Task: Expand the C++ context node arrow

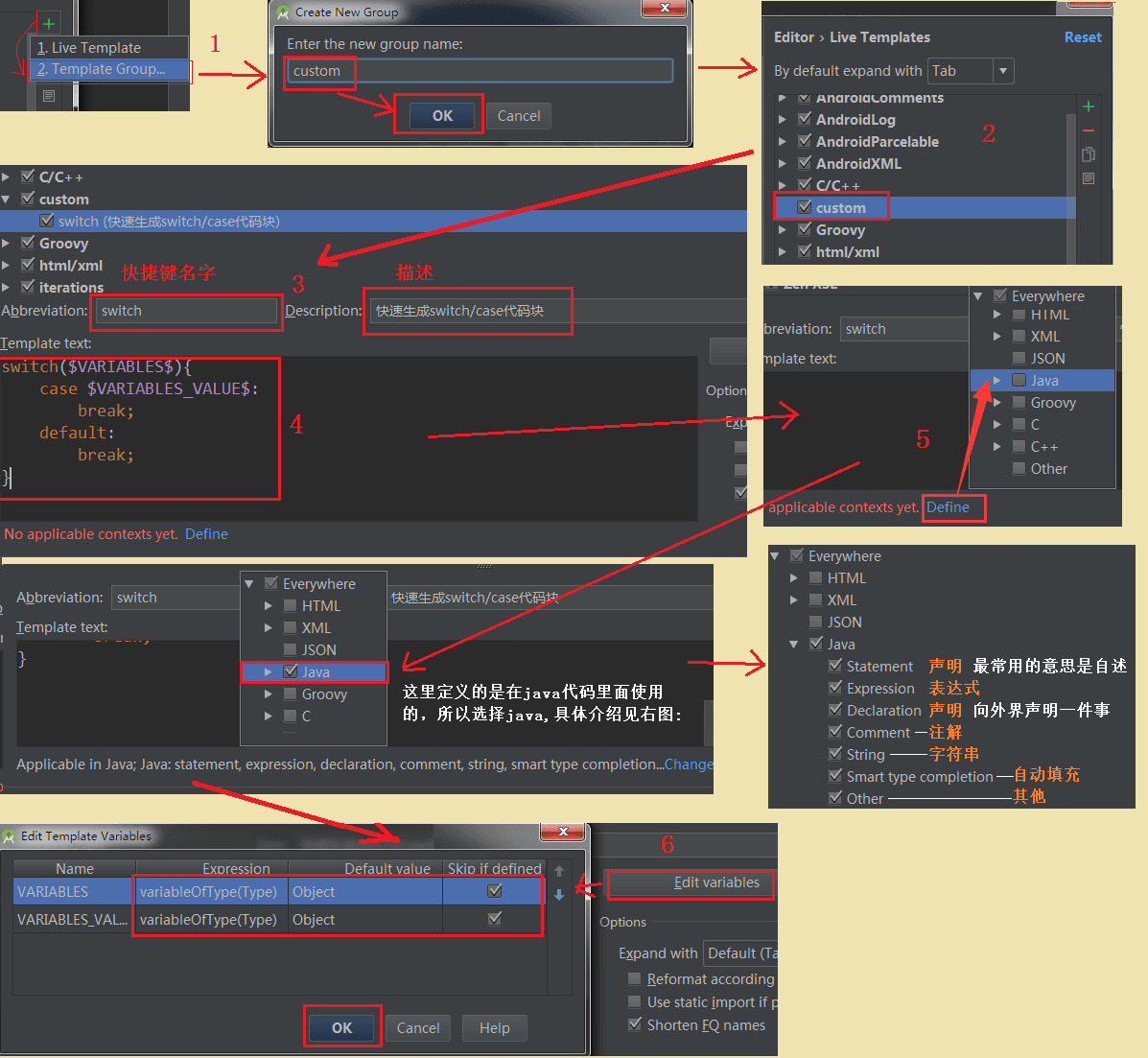Action: (x=996, y=447)
